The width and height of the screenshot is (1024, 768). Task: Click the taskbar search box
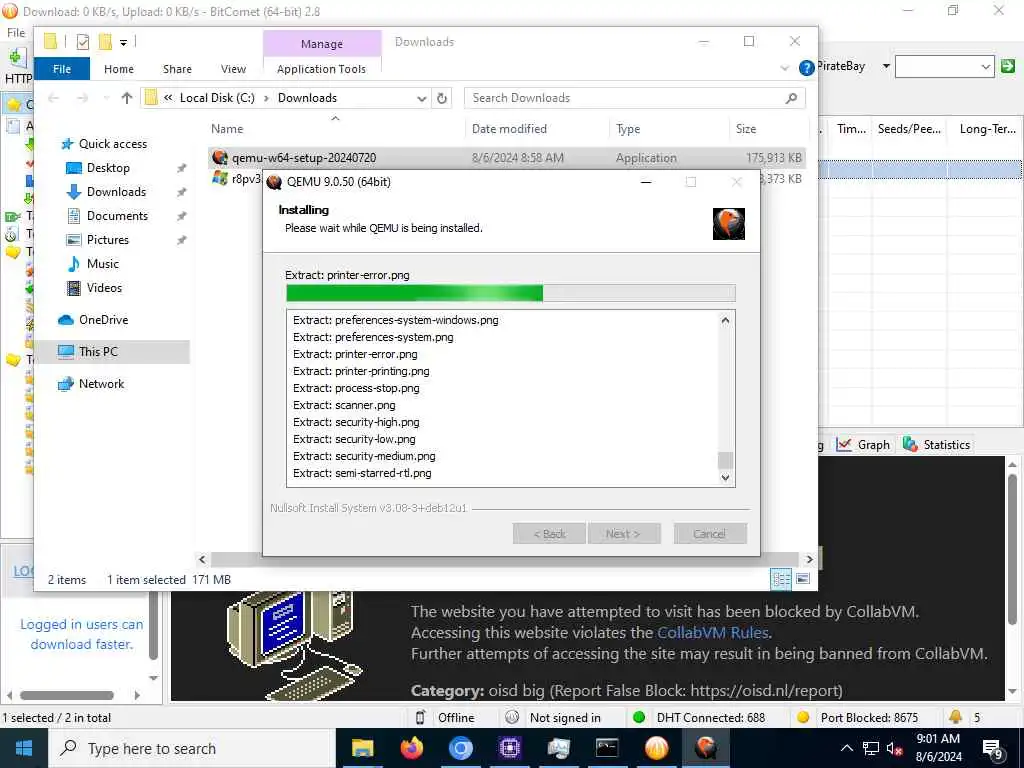[192, 748]
